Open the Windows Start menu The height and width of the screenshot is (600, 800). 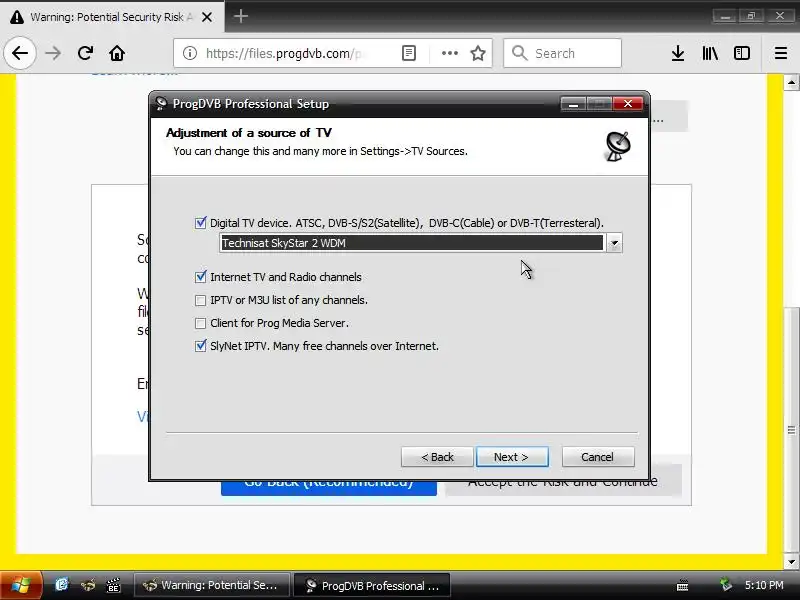(x=20, y=585)
